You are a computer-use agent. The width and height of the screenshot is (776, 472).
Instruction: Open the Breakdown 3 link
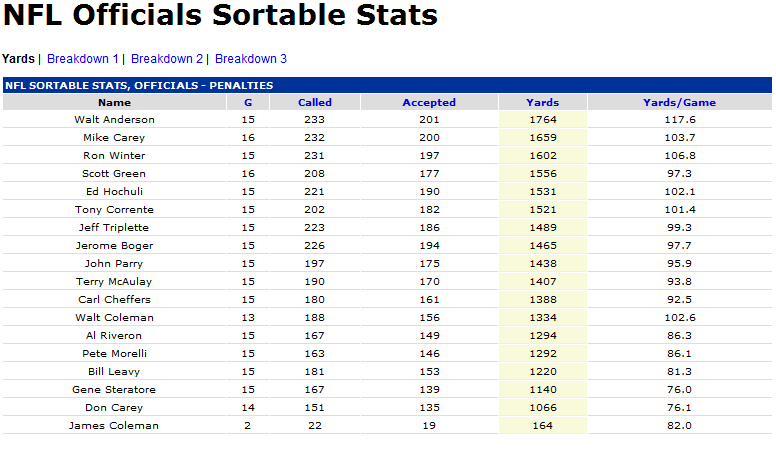point(251,59)
